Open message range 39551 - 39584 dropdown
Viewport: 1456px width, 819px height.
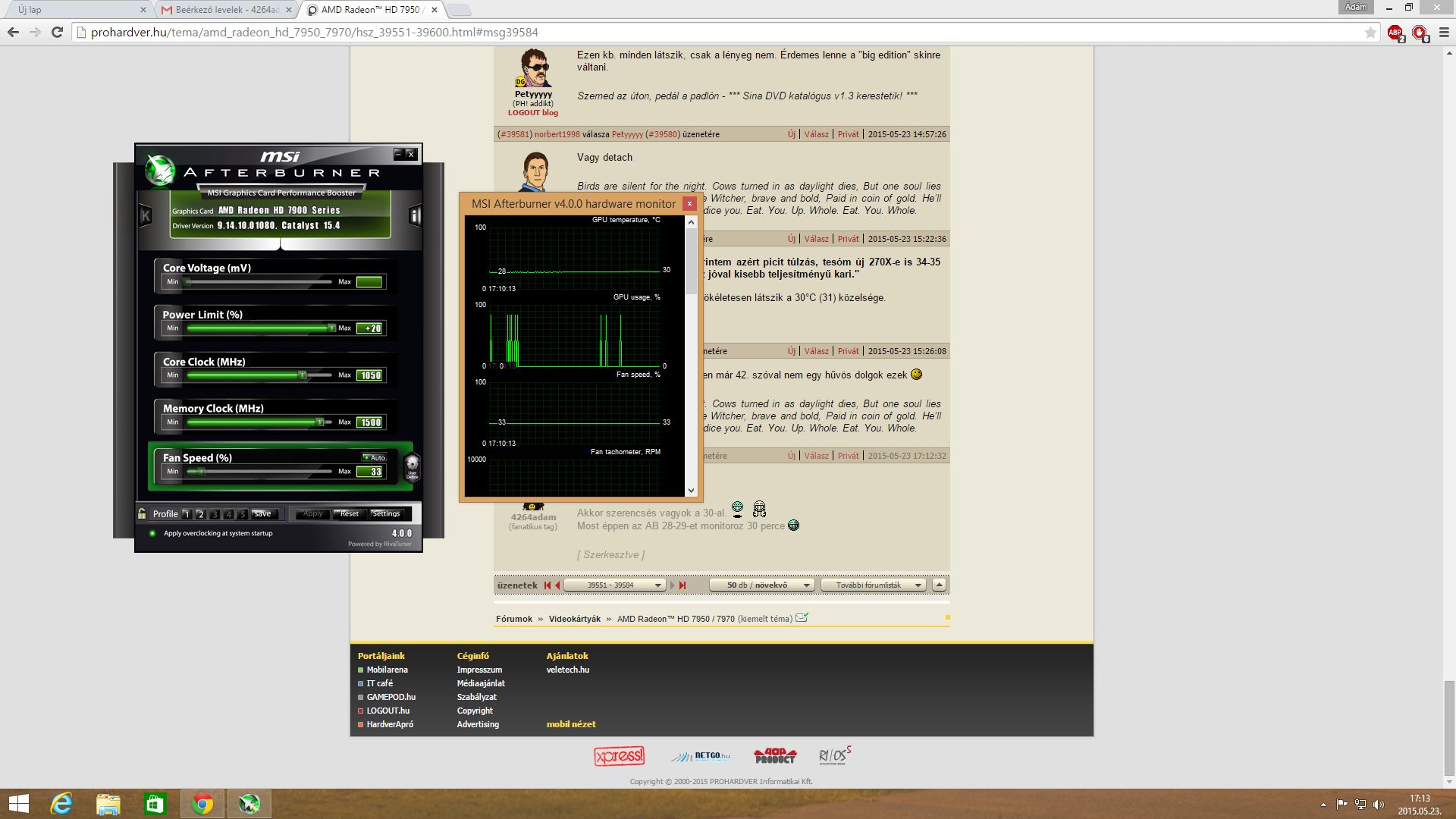coord(614,585)
